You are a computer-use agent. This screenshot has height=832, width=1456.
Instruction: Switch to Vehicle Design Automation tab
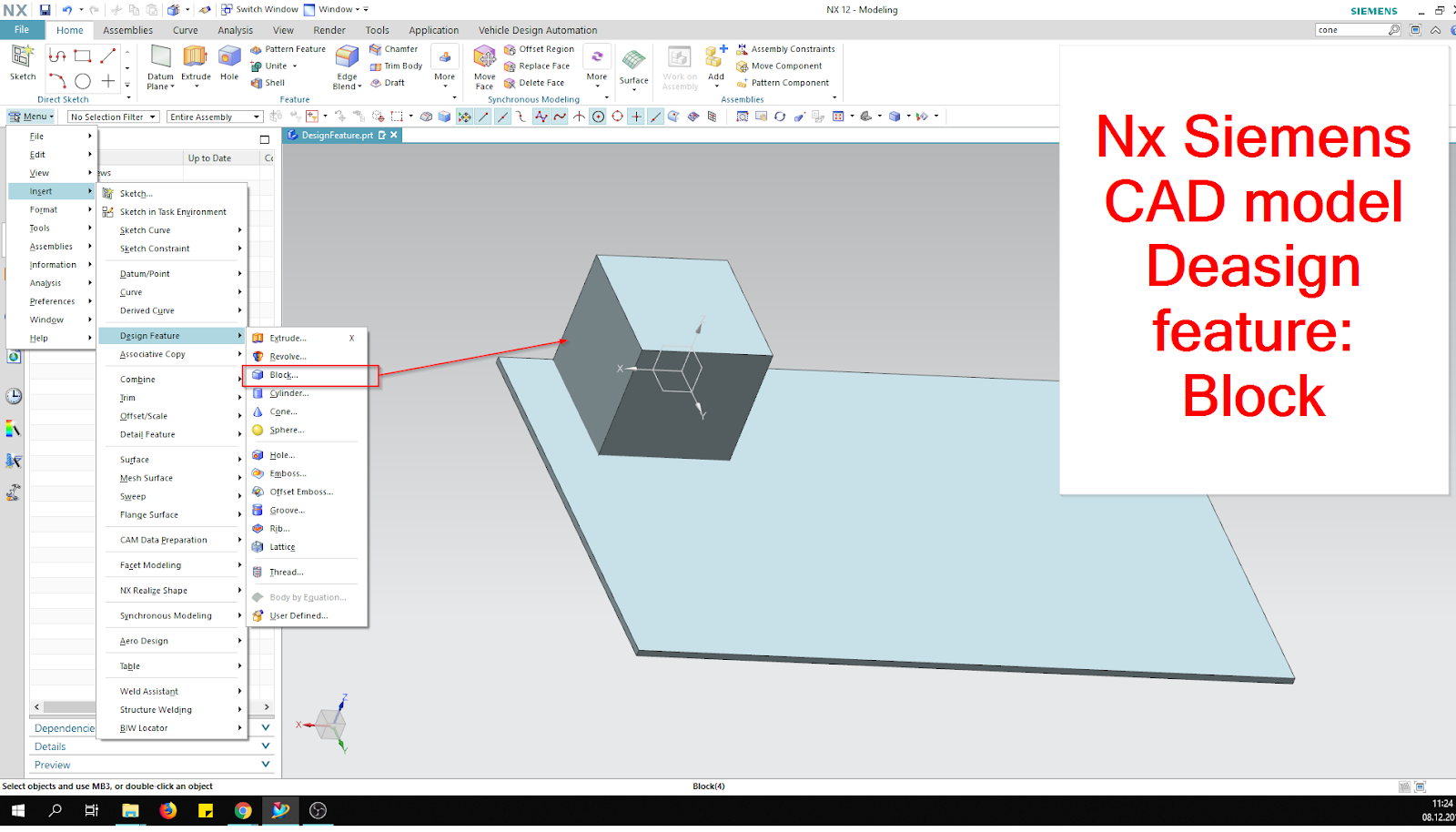point(538,30)
